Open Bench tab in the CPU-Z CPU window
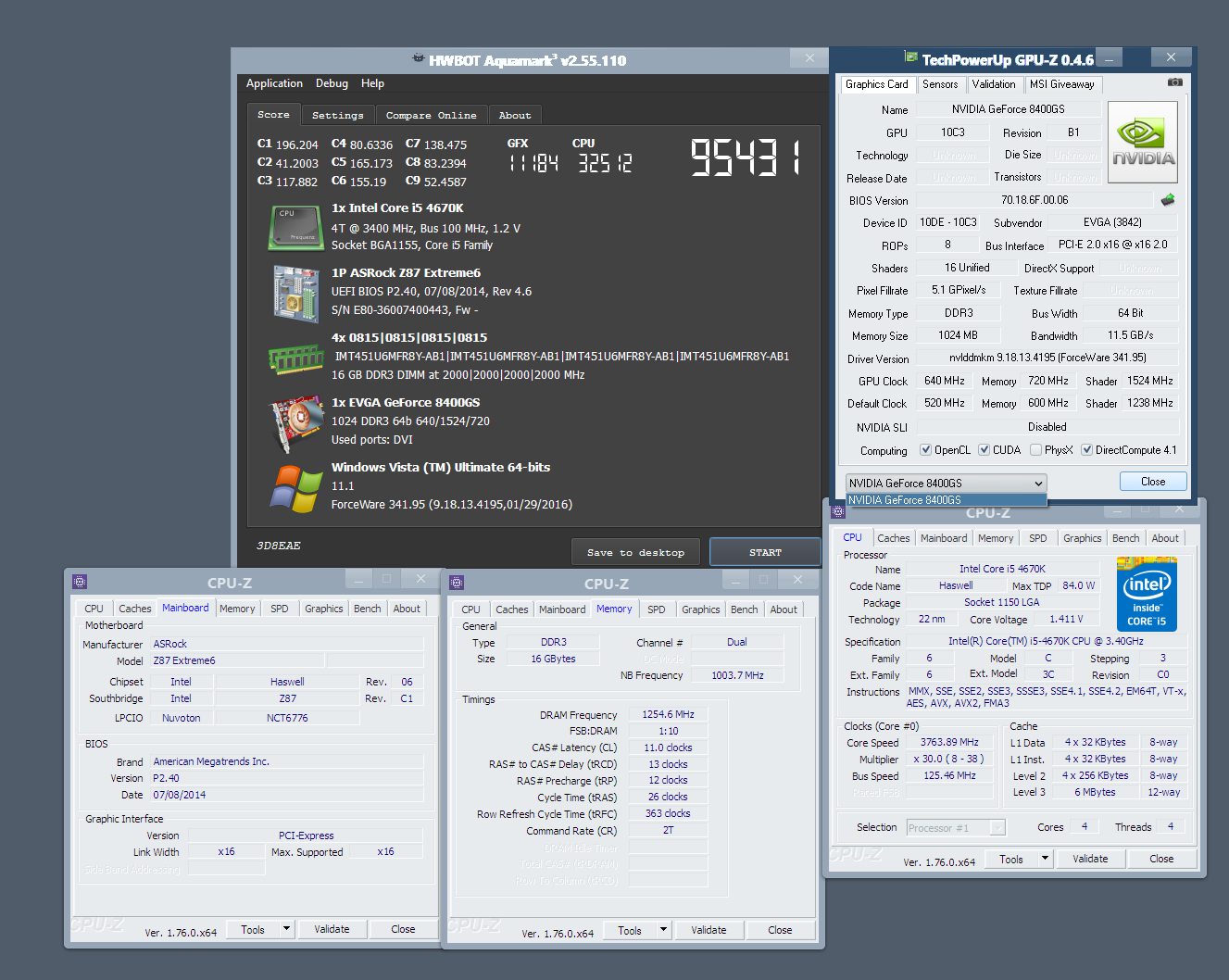The width and height of the screenshot is (1229, 980). tap(1126, 538)
